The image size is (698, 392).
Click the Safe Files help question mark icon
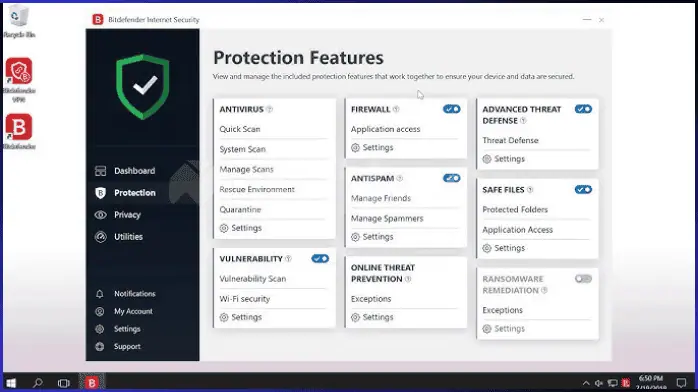[x=530, y=190]
